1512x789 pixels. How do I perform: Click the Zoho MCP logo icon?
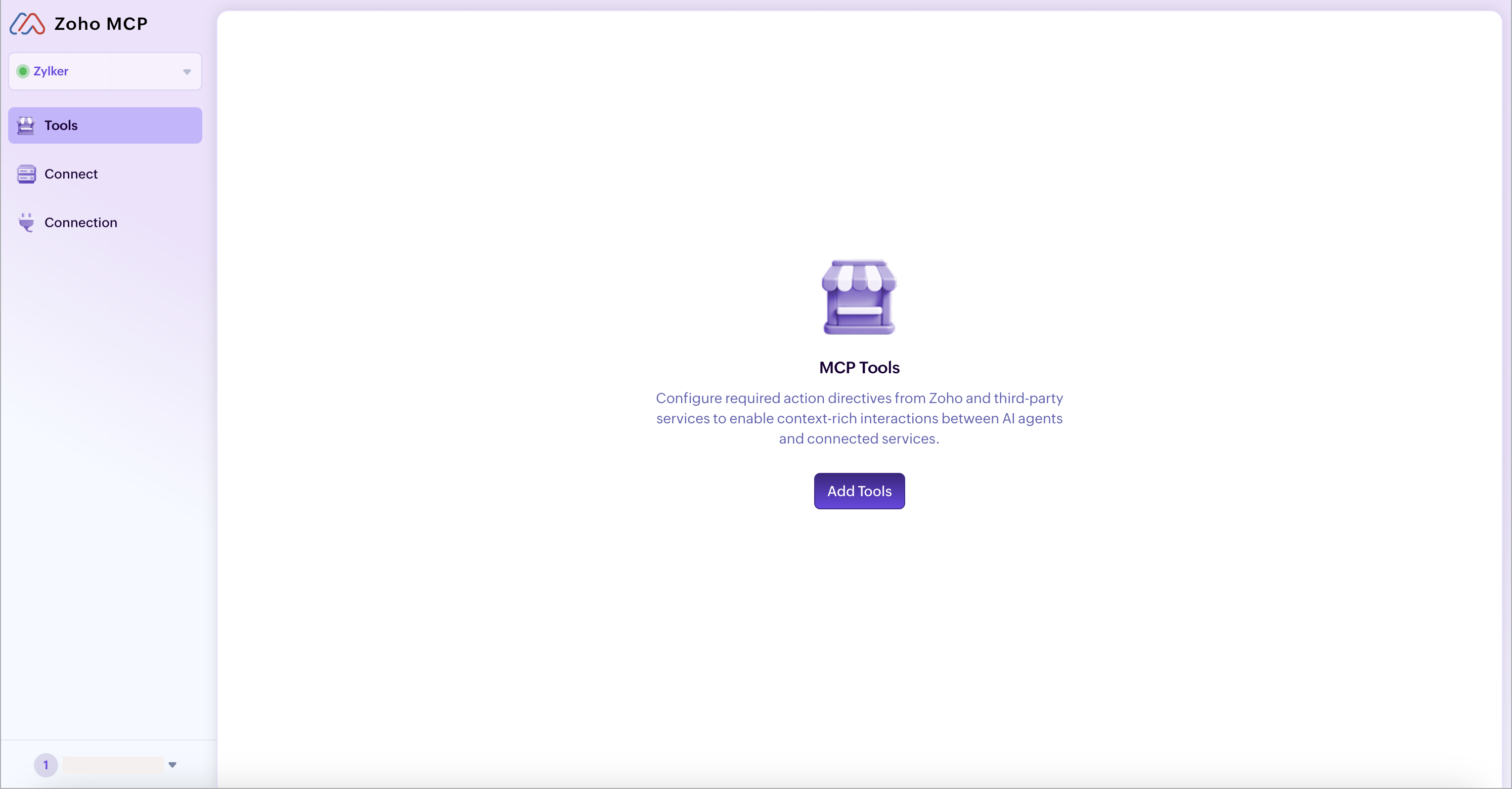(x=27, y=23)
